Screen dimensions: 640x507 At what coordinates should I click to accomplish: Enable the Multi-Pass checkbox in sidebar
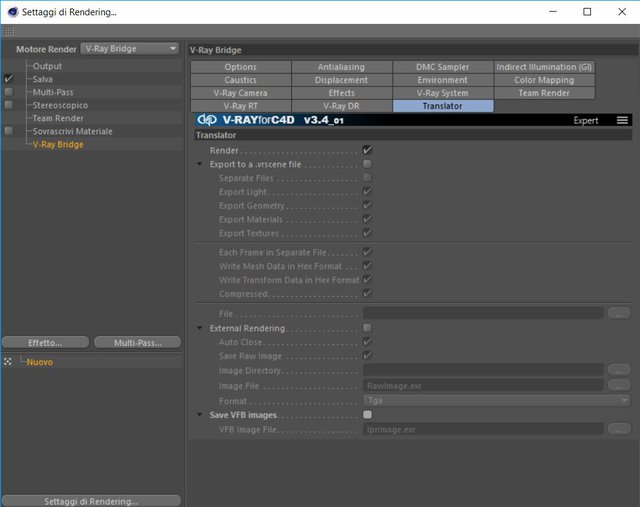click(x=8, y=92)
